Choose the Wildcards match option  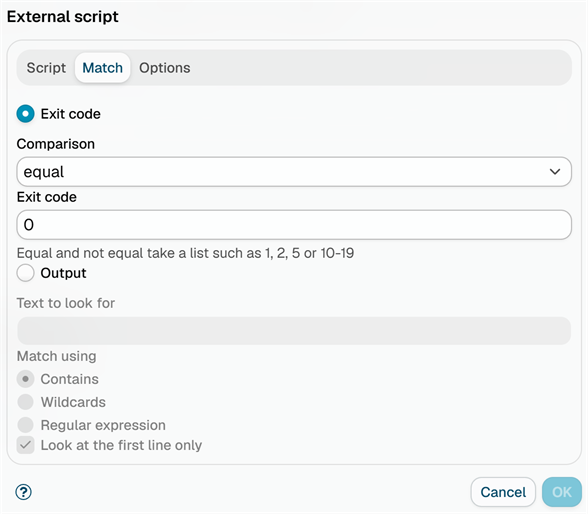[x=26, y=402]
